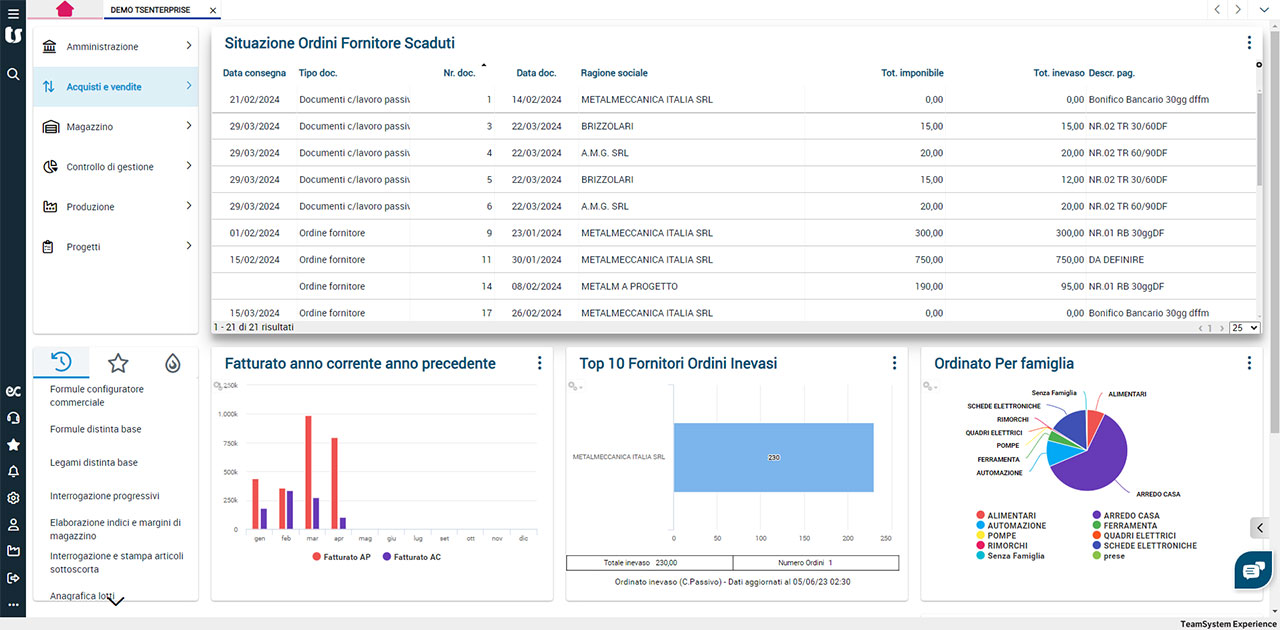Click the gear icon on Ordinato Per famiglia chart
The height and width of the screenshot is (630, 1280).
pyautogui.click(x=929, y=386)
